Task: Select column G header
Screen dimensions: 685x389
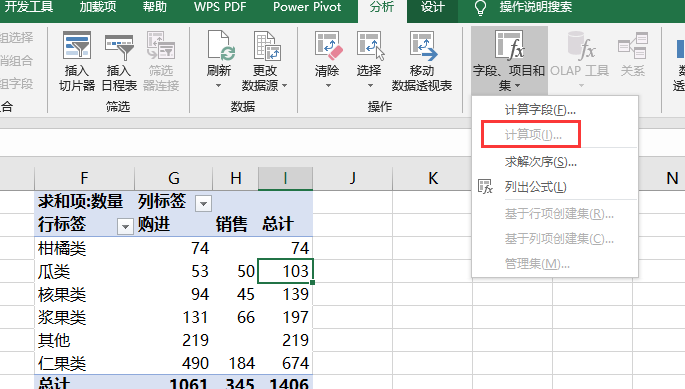Action: click(x=173, y=178)
